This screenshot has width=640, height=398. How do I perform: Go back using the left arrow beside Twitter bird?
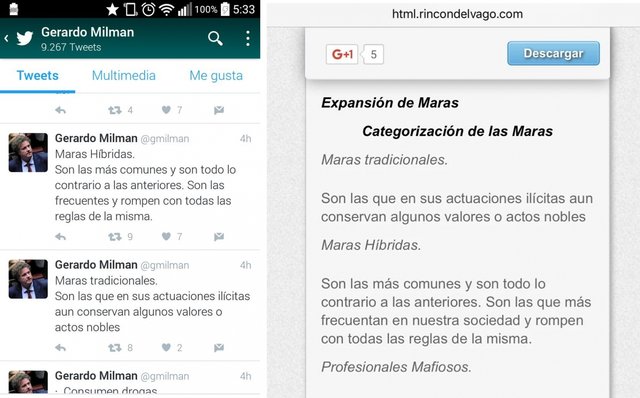tap(6, 38)
